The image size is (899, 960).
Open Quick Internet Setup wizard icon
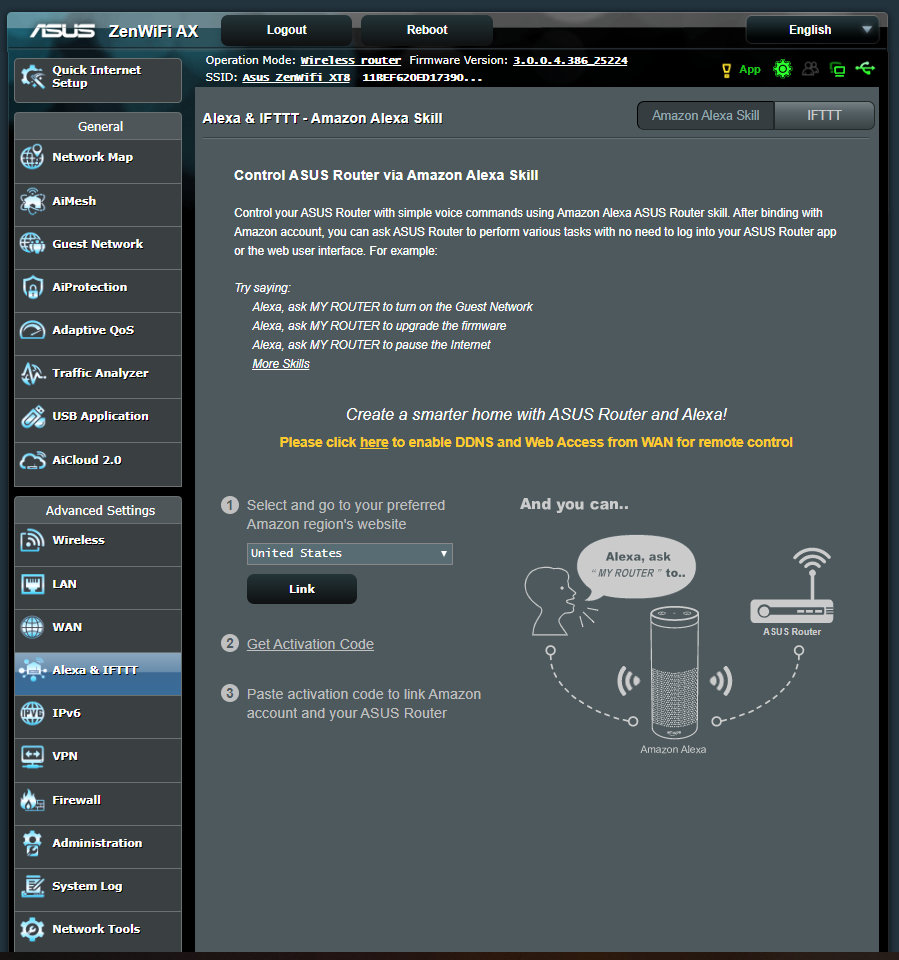pos(32,77)
